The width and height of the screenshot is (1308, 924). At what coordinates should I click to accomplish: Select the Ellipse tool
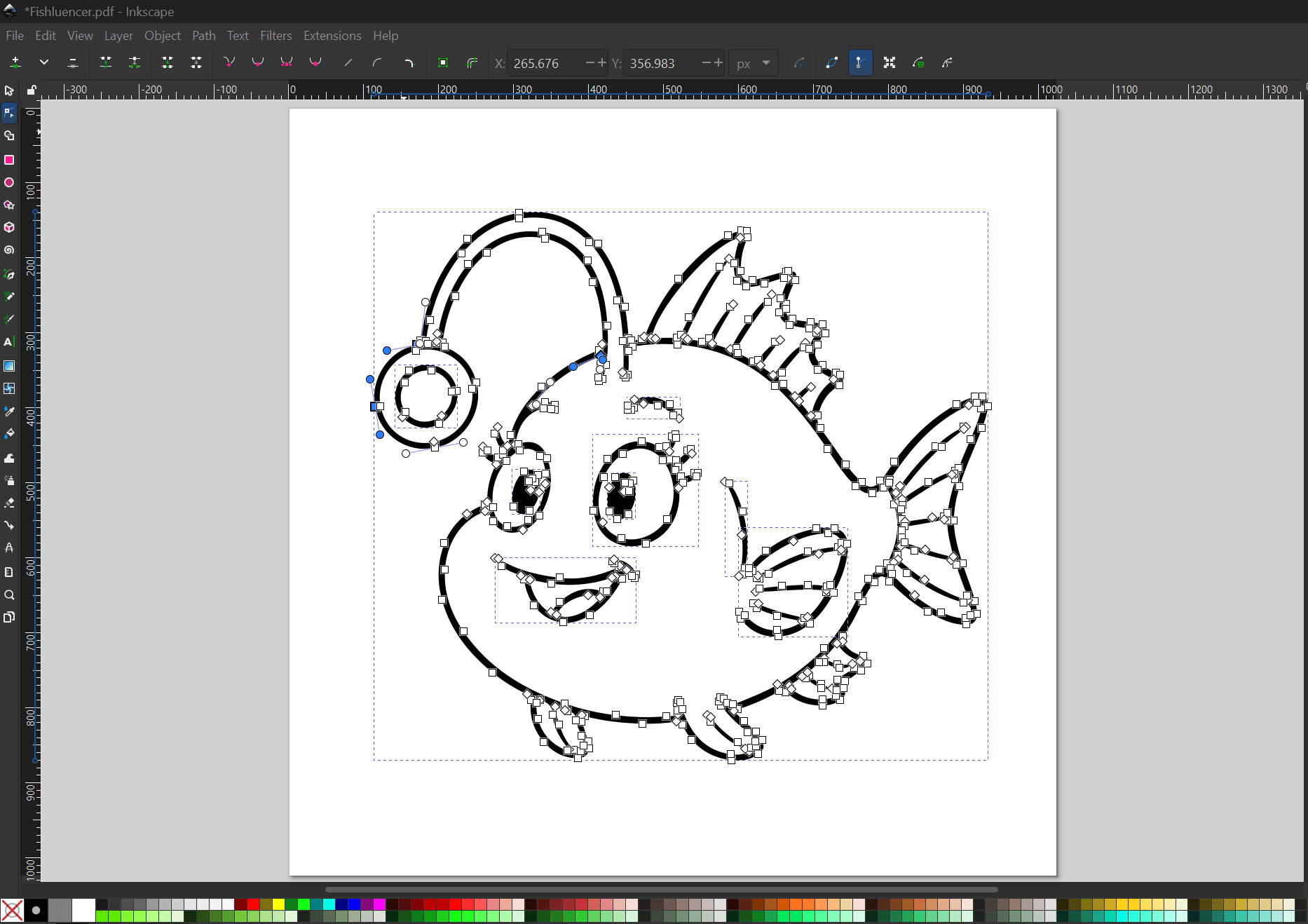tap(9, 182)
